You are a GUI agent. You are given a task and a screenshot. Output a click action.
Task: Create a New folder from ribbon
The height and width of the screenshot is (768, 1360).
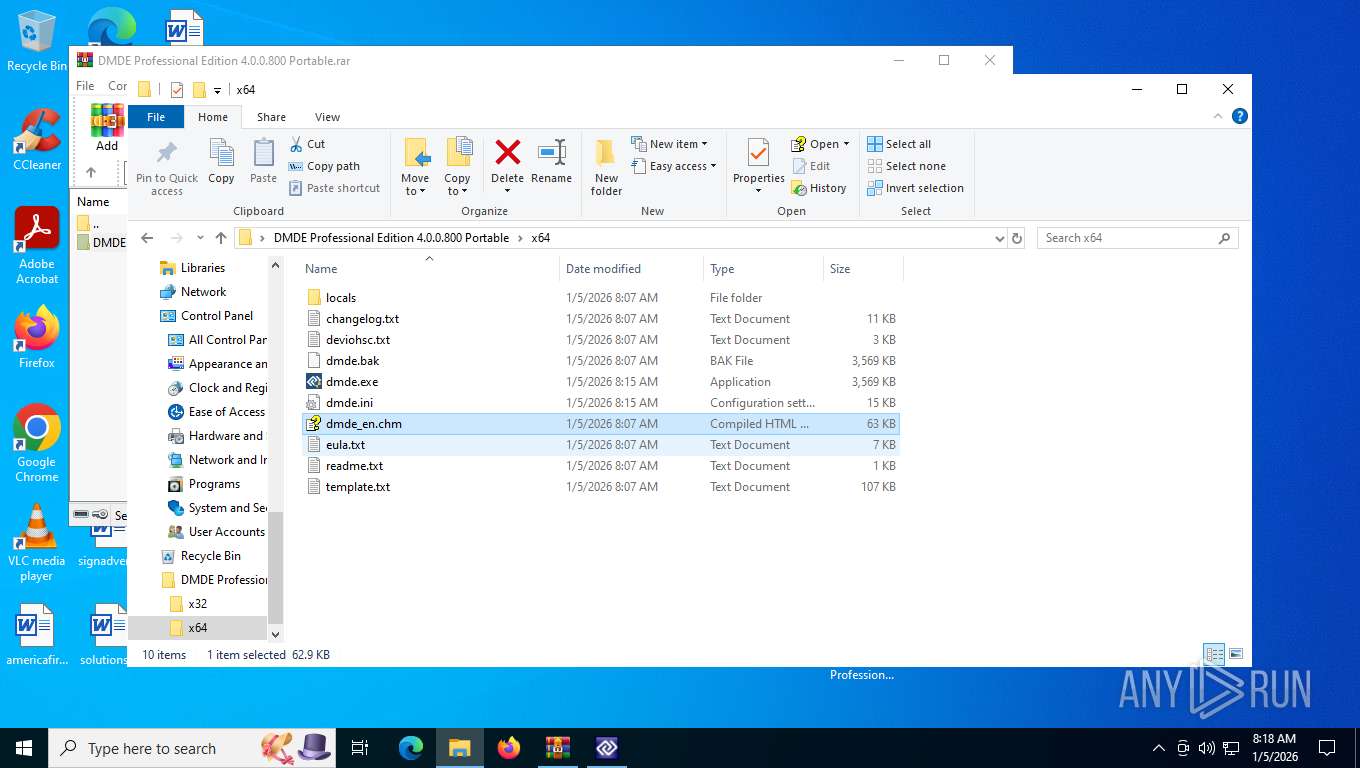pyautogui.click(x=606, y=167)
